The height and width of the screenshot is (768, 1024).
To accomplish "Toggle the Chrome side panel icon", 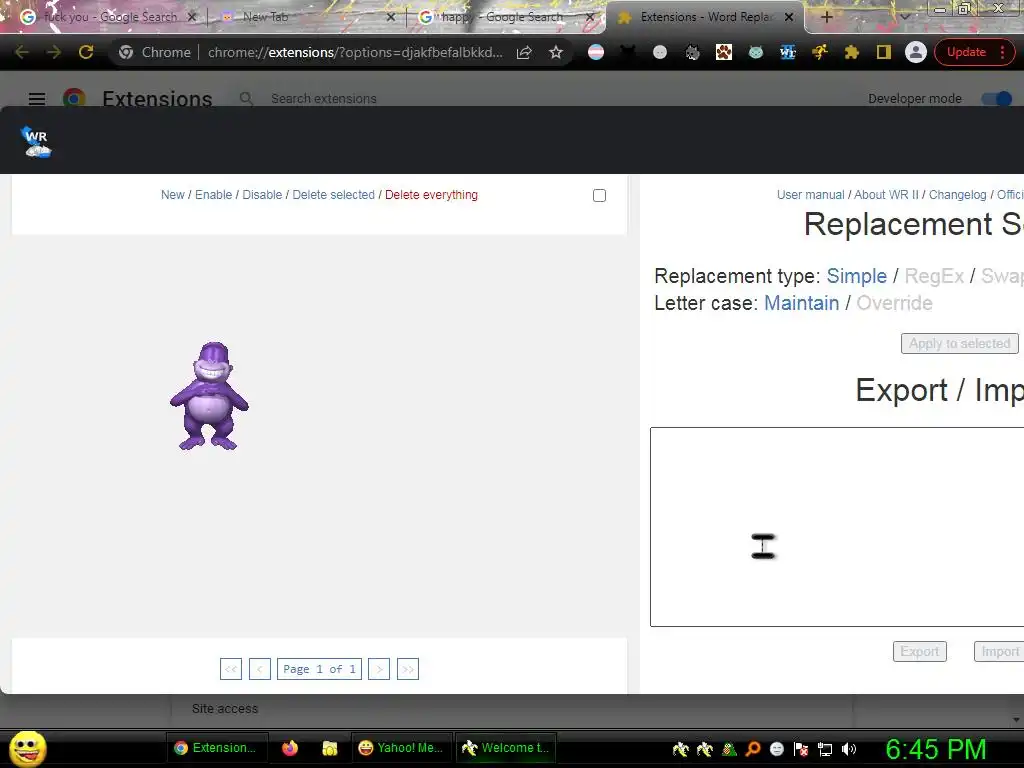I will pos(884,52).
